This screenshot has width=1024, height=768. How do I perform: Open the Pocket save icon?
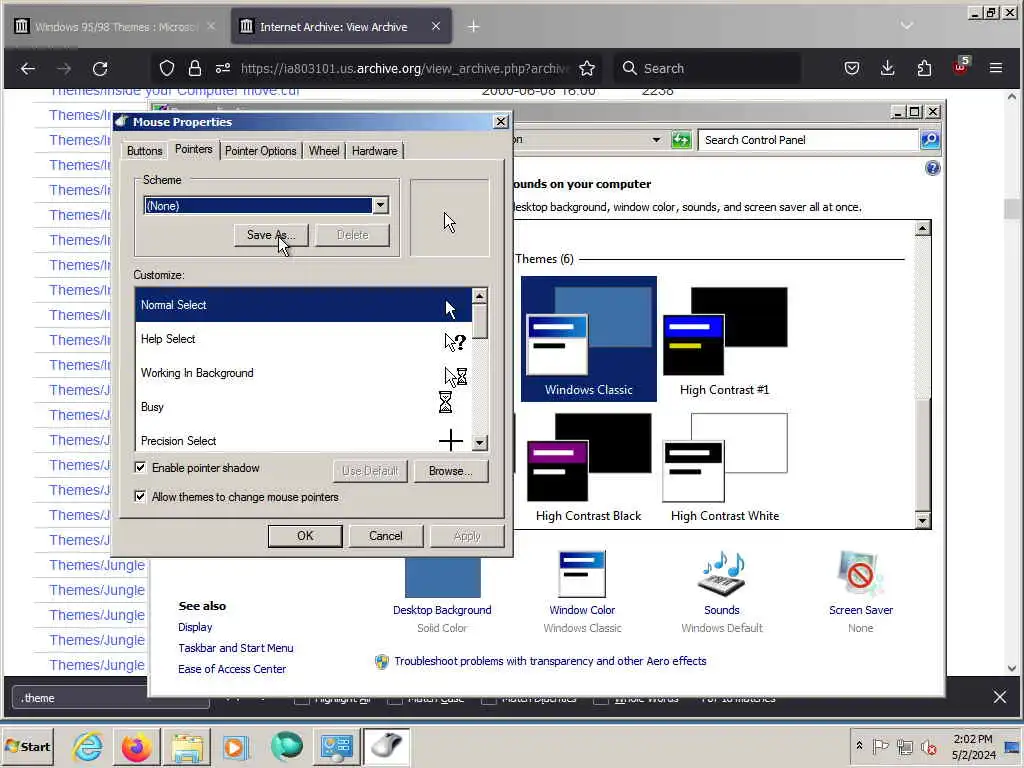pyautogui.click(x=852, y=69)
